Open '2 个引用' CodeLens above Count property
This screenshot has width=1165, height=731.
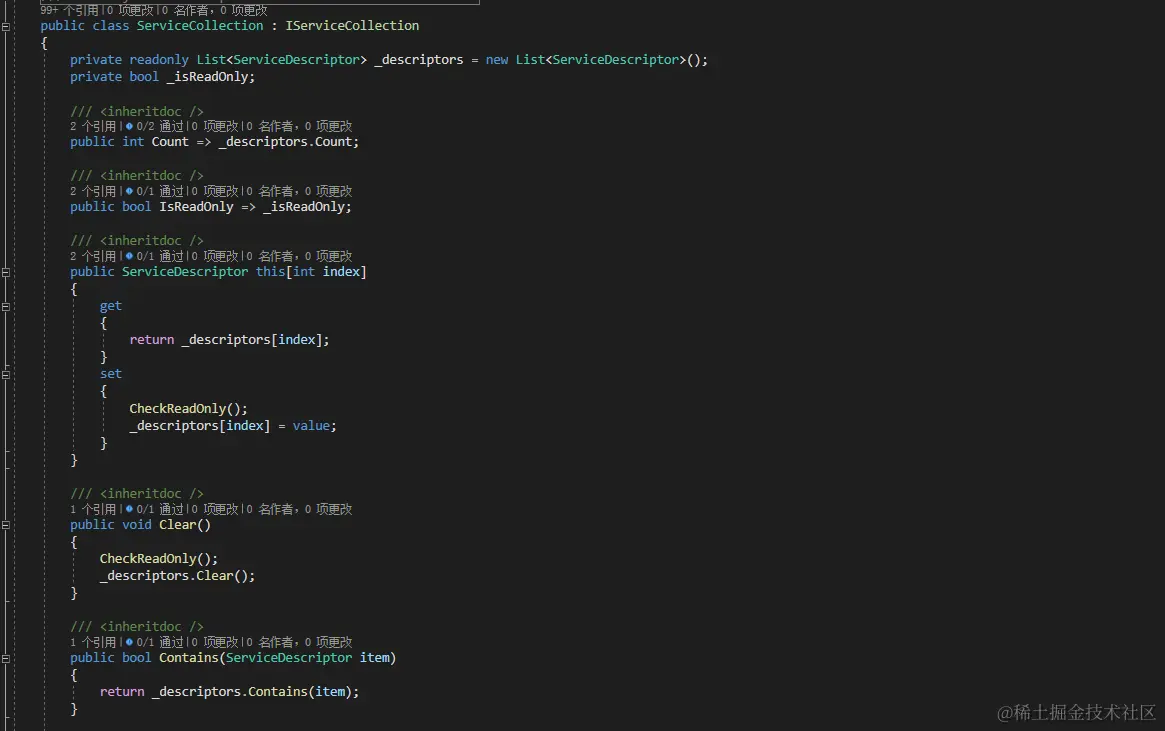[93, 126]
